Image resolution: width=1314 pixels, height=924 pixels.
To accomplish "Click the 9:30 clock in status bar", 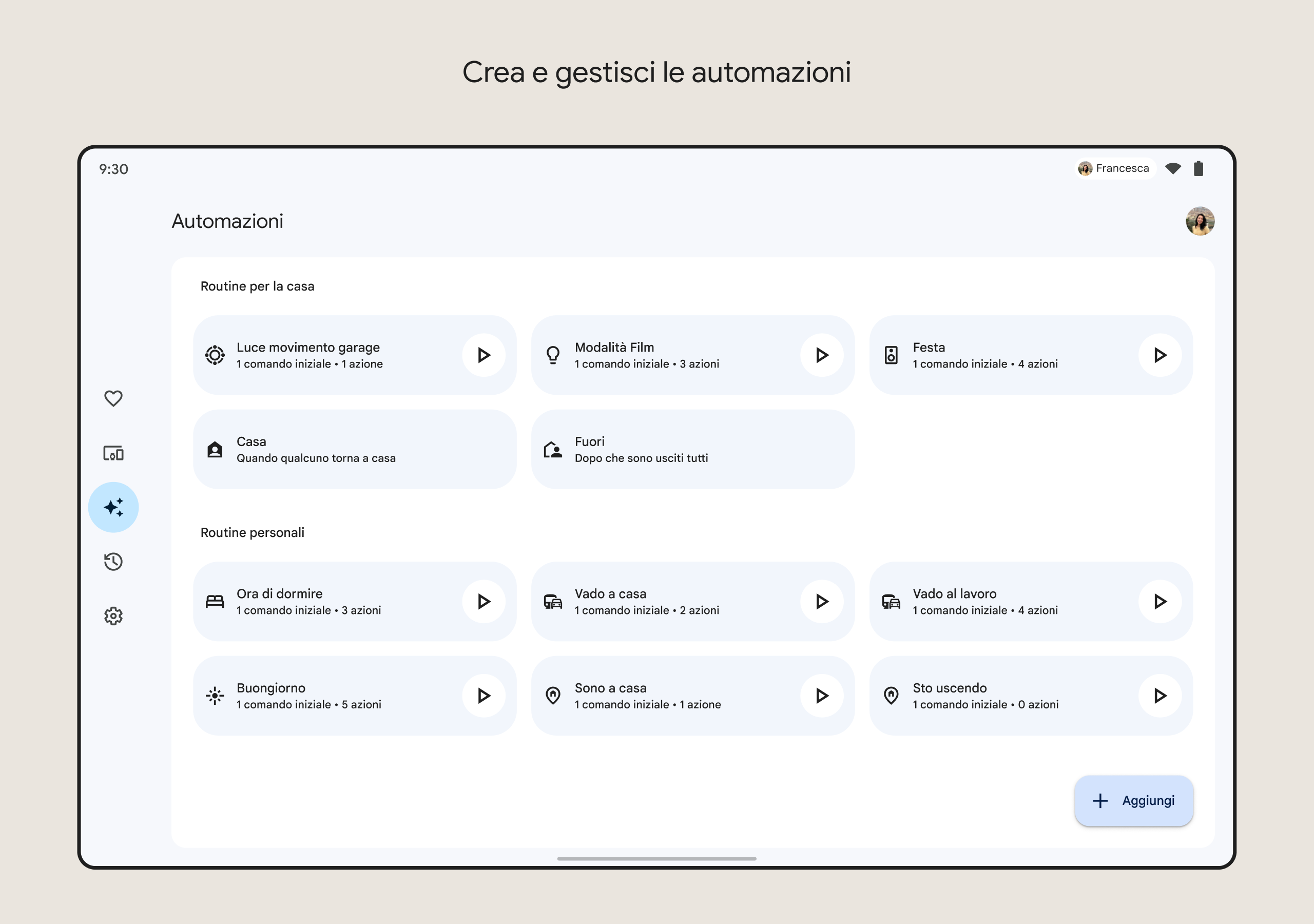I will coord(113,169).
